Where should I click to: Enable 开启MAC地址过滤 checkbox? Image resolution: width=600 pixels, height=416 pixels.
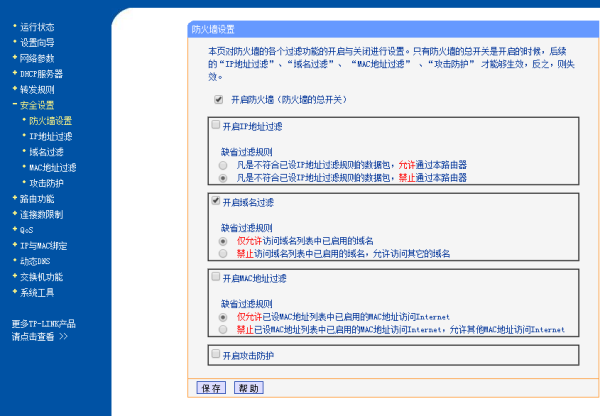pos(216,276)
